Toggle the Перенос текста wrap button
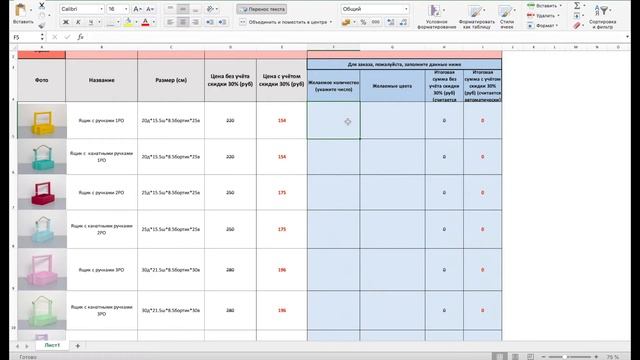This screenshot has height=360, width=640. pyautogui.click(x=262, y=9)
